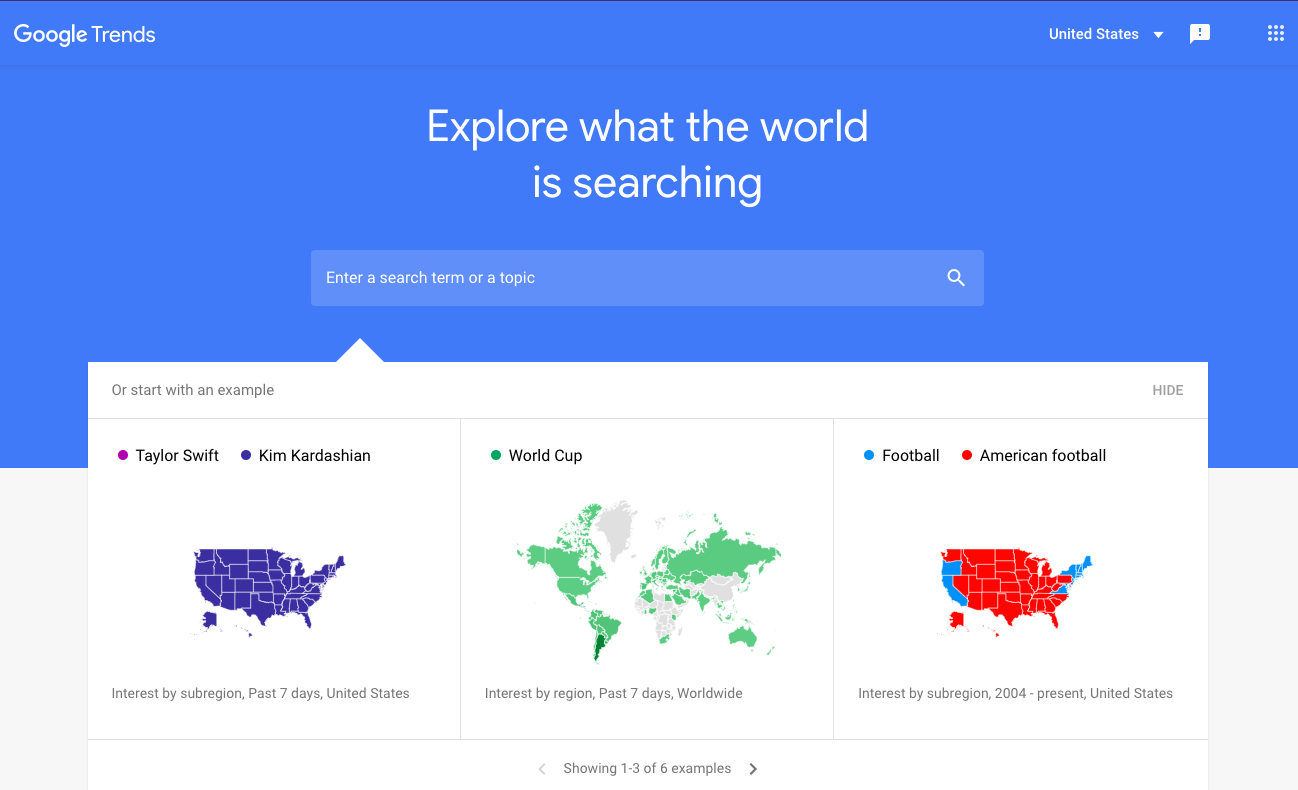Open the World Cup world map example
The image size is (1298, 790).
(x=648, y=582)
